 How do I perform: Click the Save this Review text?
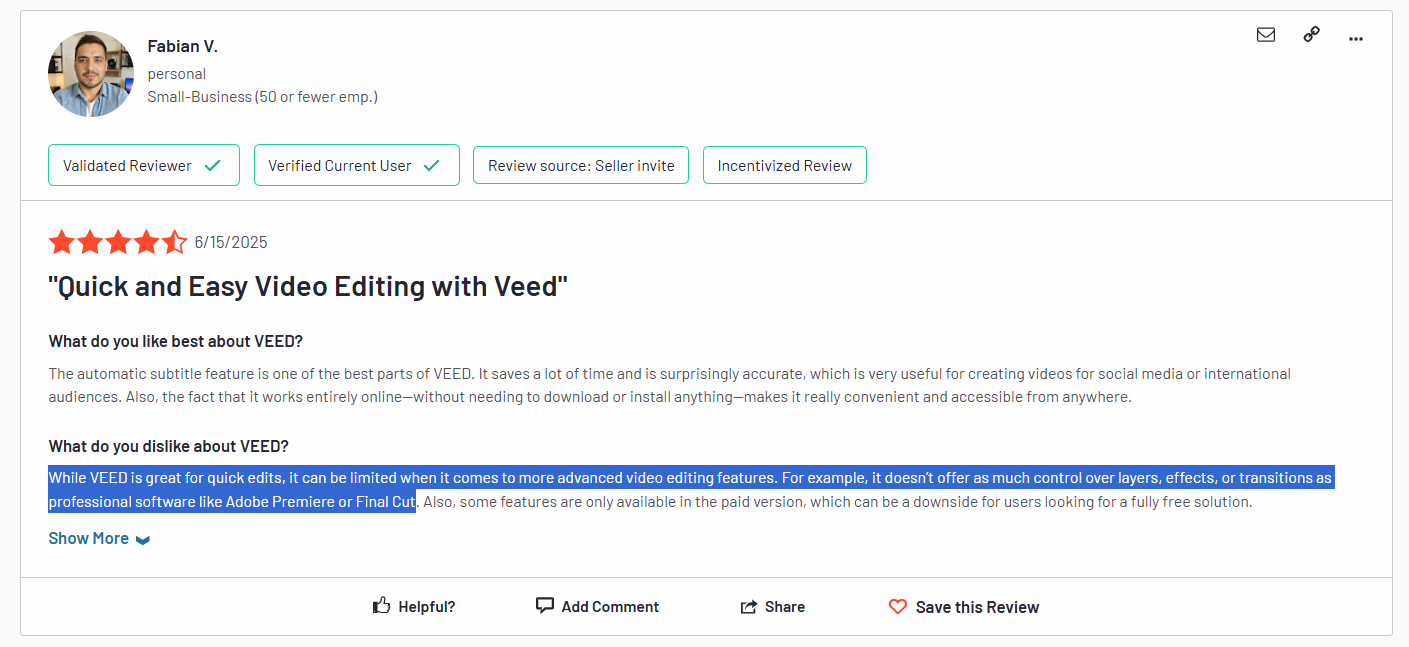pyautogui.click(x=977, y=607)
